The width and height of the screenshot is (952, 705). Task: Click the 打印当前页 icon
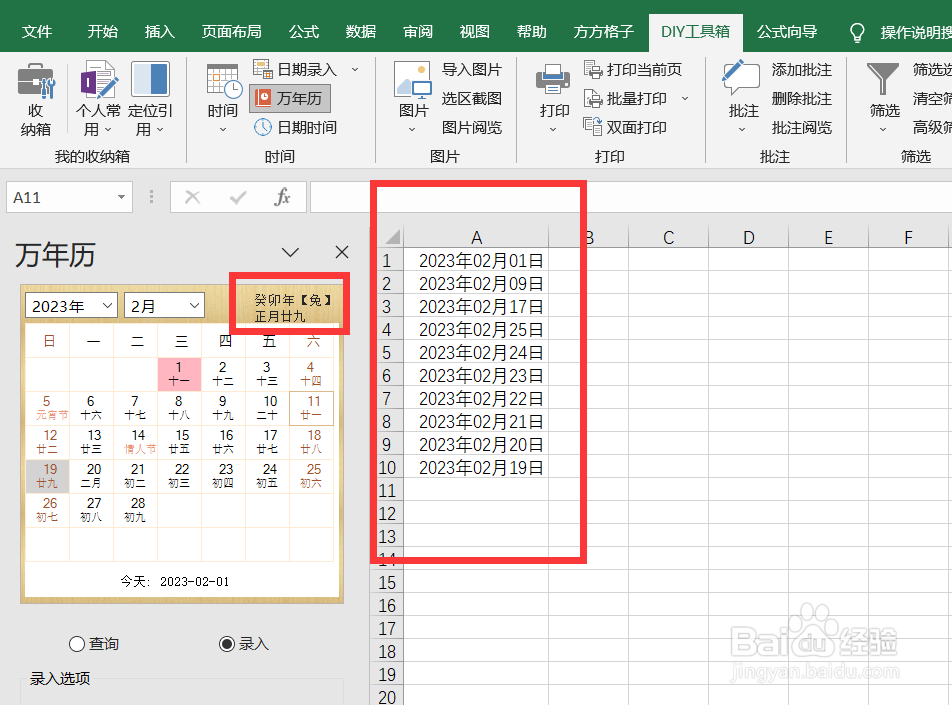tap(593, 69)
